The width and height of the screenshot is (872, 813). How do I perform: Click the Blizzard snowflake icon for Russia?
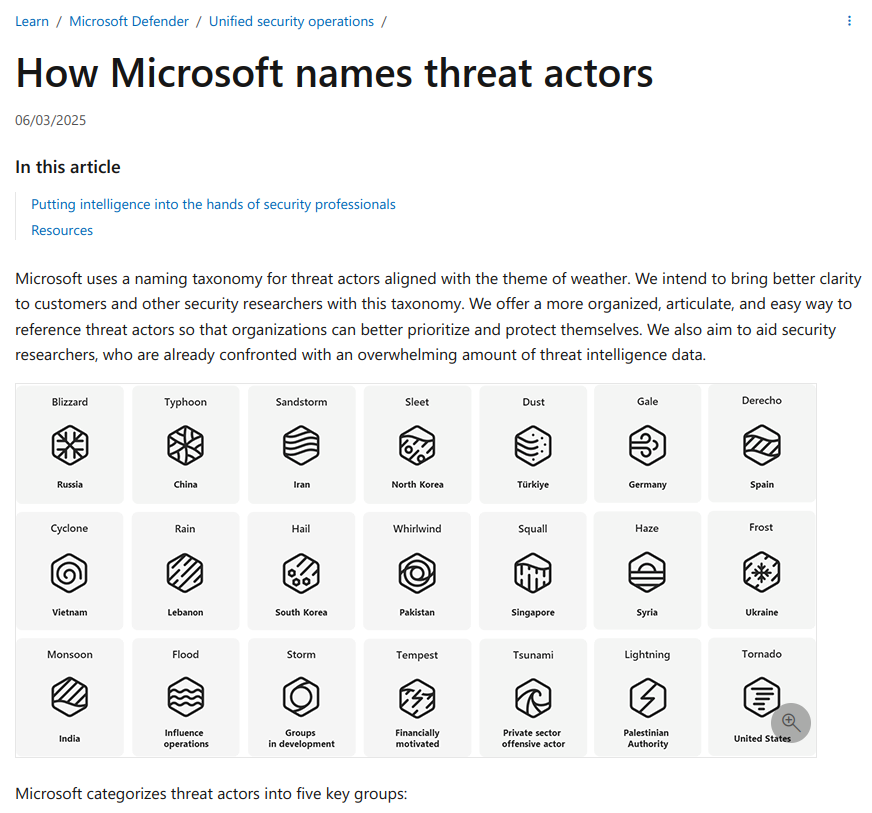click(x=70, y=445)
